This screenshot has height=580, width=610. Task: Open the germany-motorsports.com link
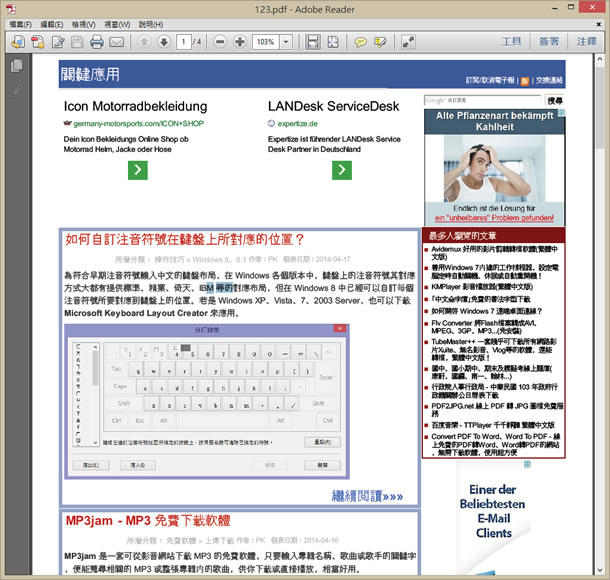coord(138,124)
